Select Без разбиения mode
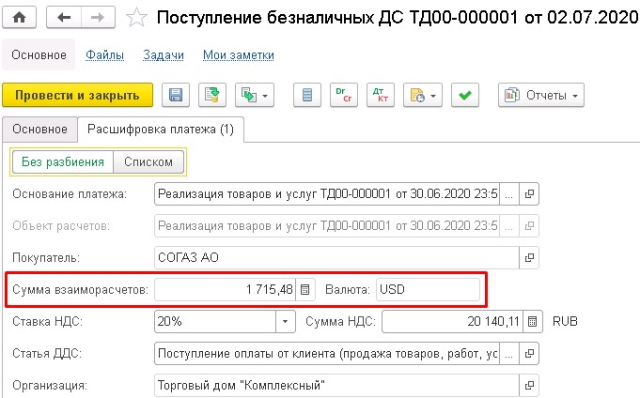Viewport: 640px width, 398px height. (62, 162)
